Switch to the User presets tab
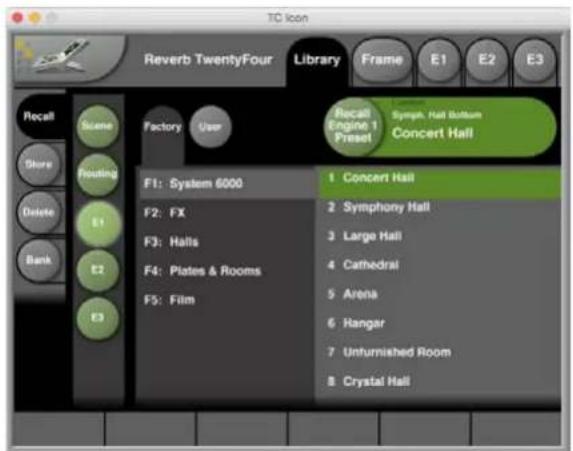Image resolution: width=573 pixels, height=451 pixels. pyautogui.click(x=210, y=127)
